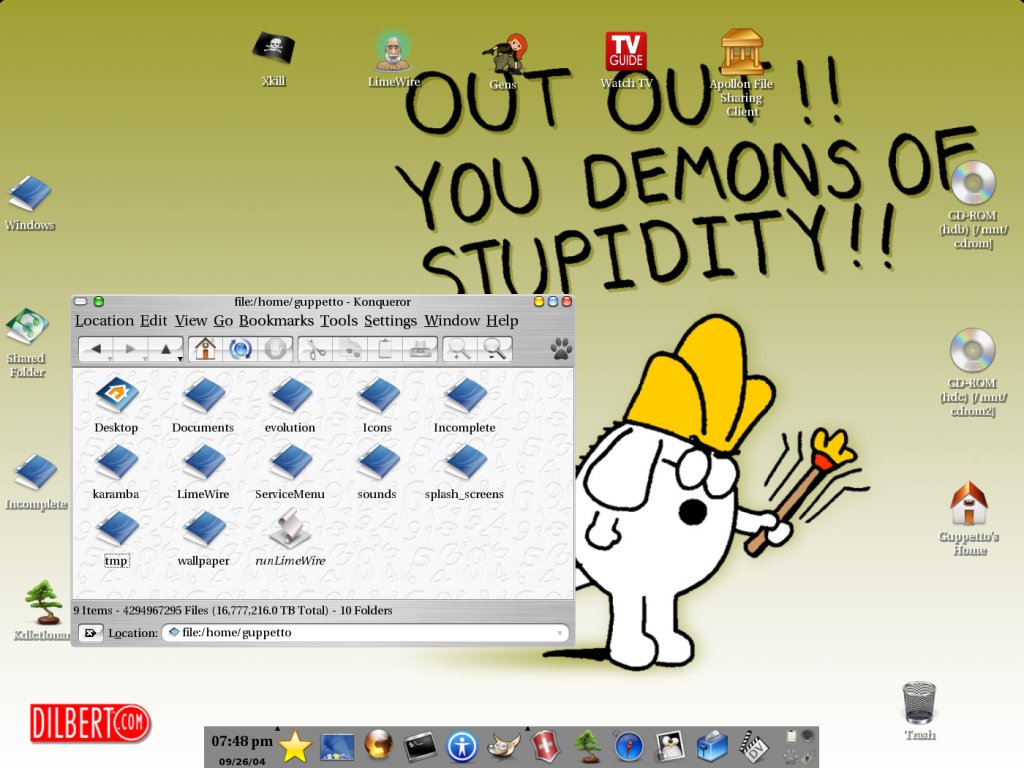
Task: Select the ServiceMenu folder
Action: click(290, 472)
